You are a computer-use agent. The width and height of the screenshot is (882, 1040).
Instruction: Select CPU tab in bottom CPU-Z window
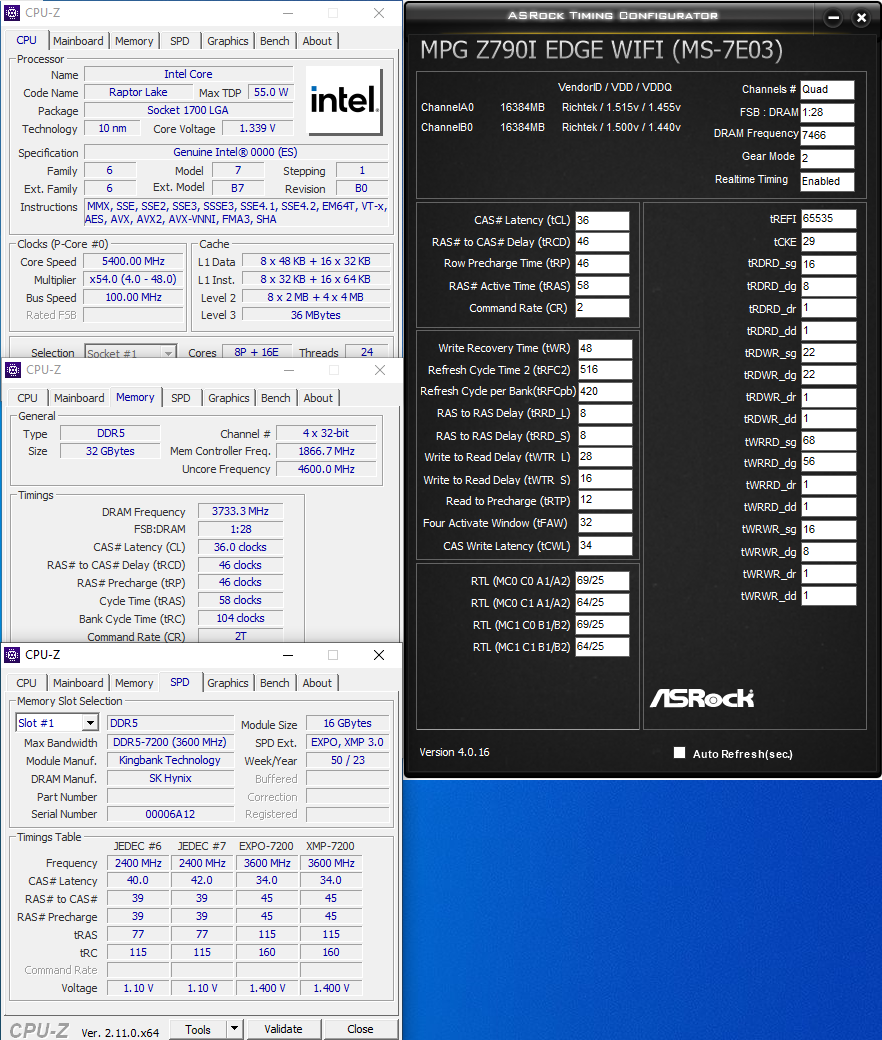27,683
